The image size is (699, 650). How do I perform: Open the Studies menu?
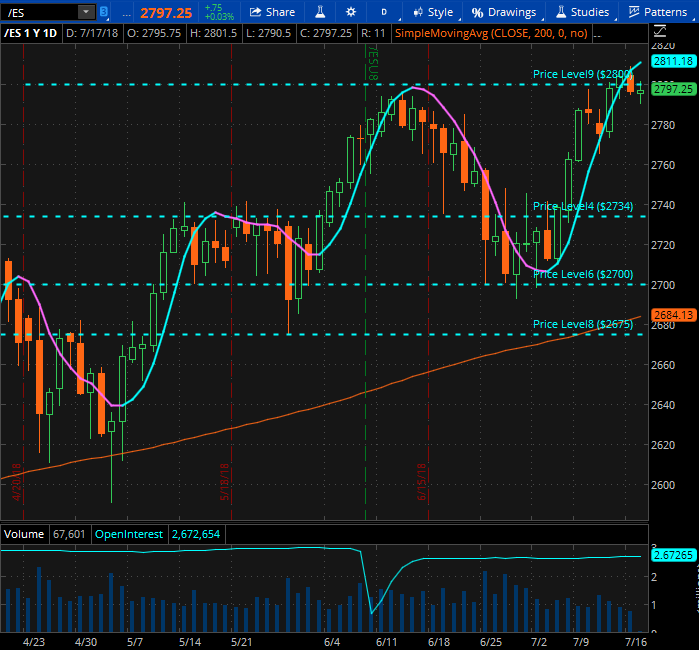coord(583,12)
